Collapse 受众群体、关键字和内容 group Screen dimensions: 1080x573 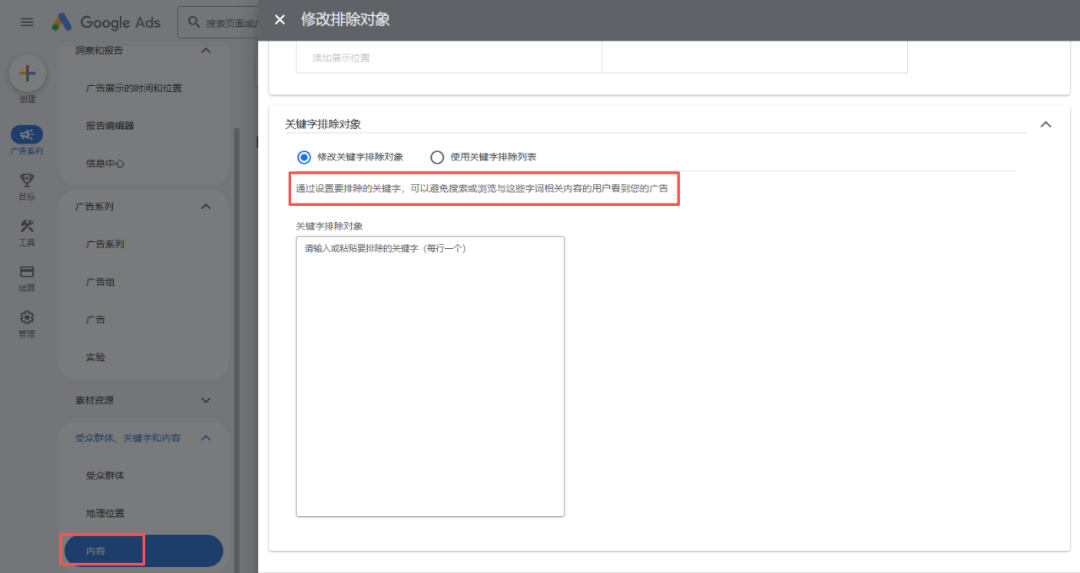[206, 438]
